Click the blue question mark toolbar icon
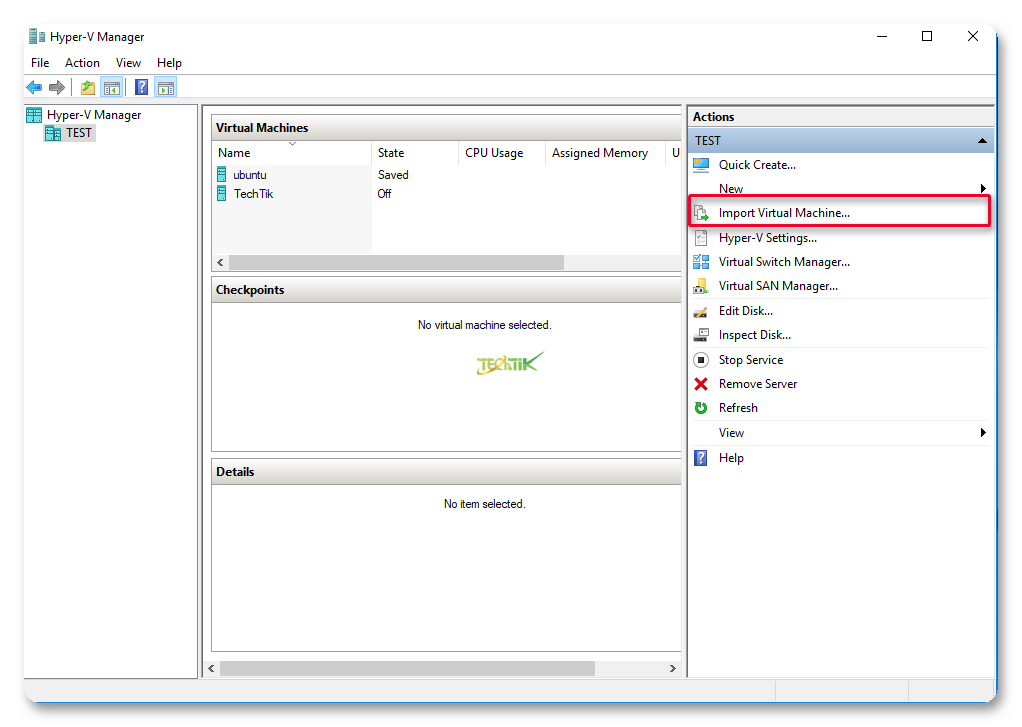Image resolution: width=1022 pixels, height=727 pixels. click(142, 88)
